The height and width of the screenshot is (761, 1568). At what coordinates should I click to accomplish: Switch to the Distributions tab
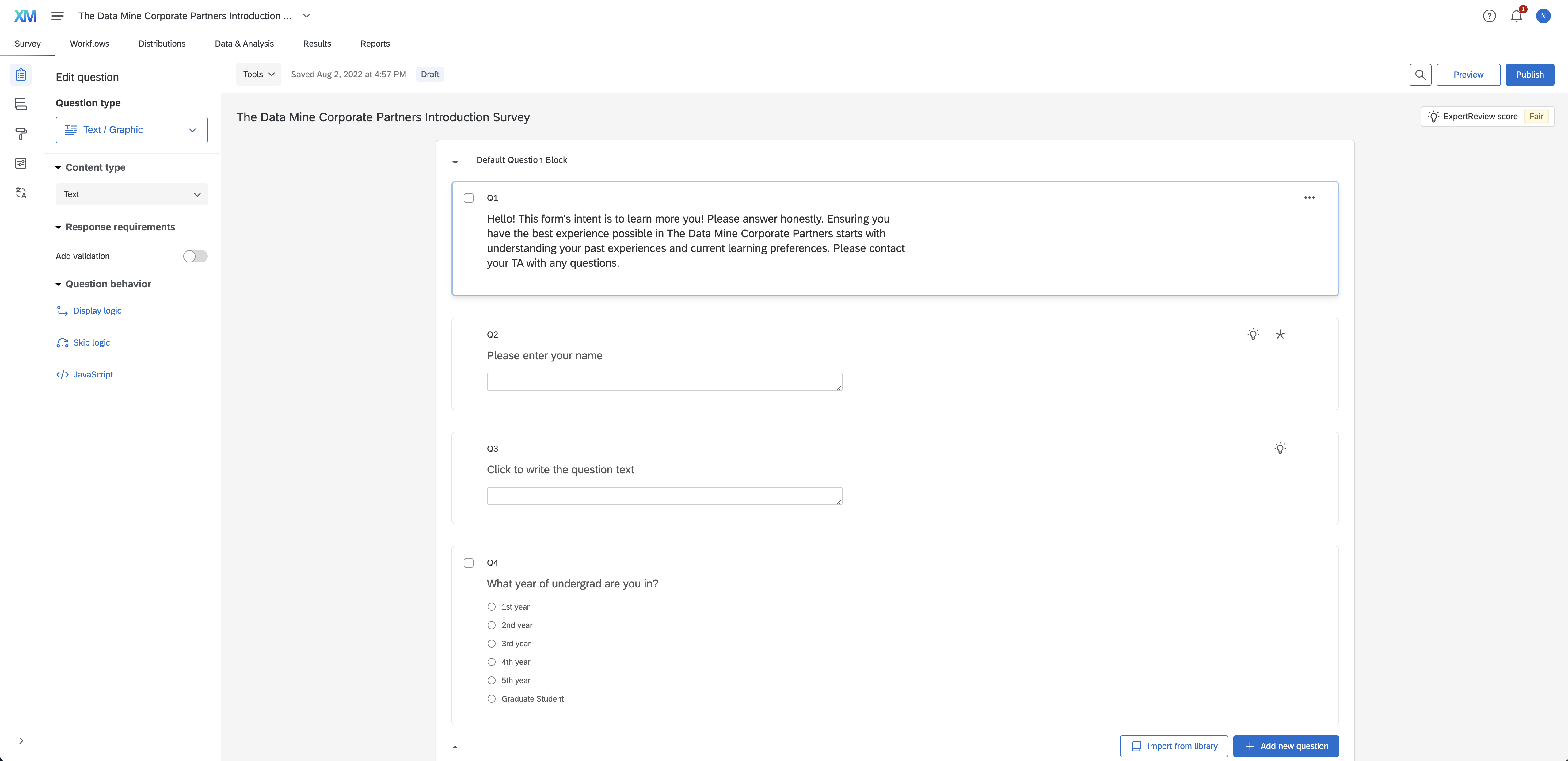(162, 44)
